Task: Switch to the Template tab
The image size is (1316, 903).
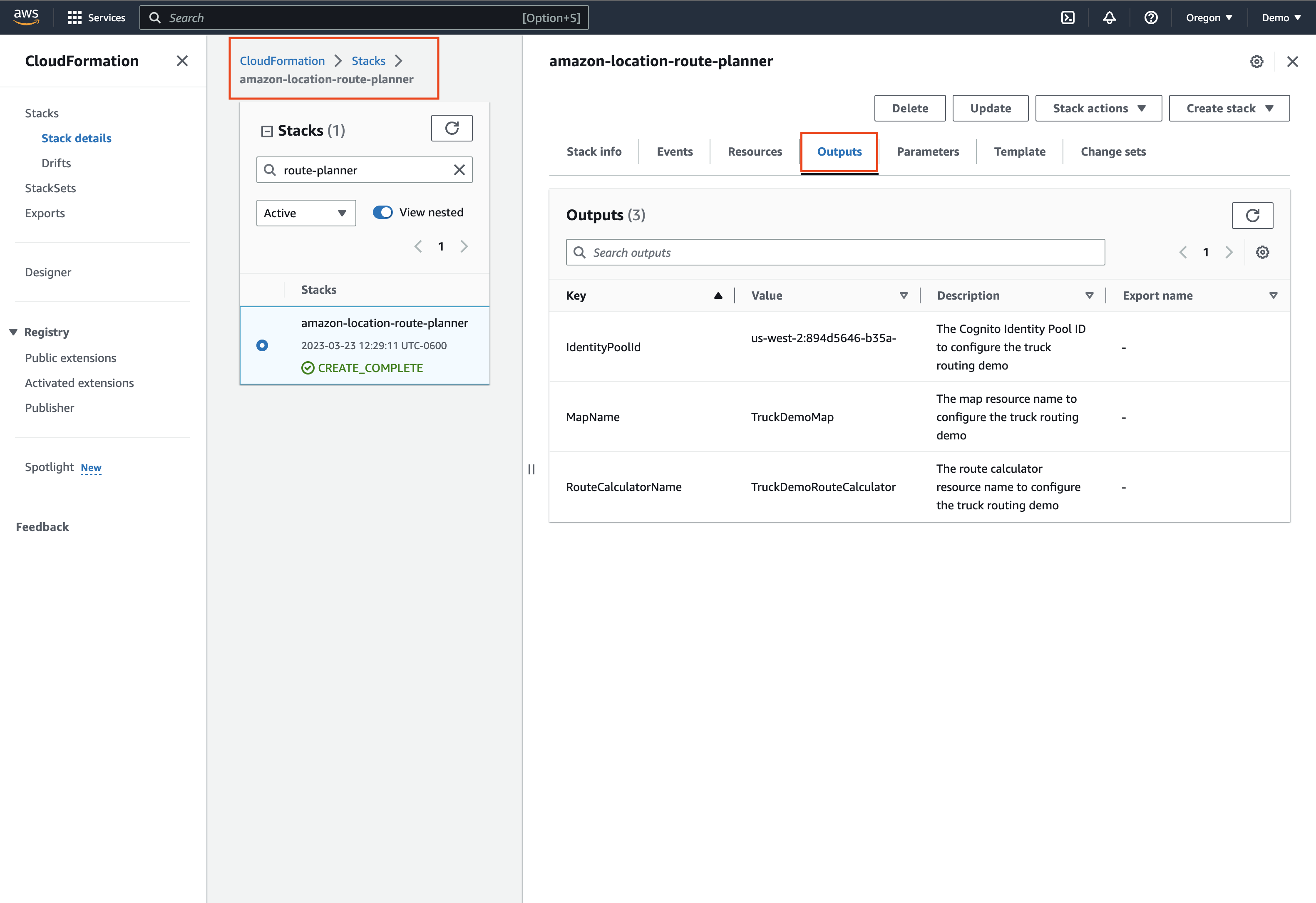Action: (1020, 151)
